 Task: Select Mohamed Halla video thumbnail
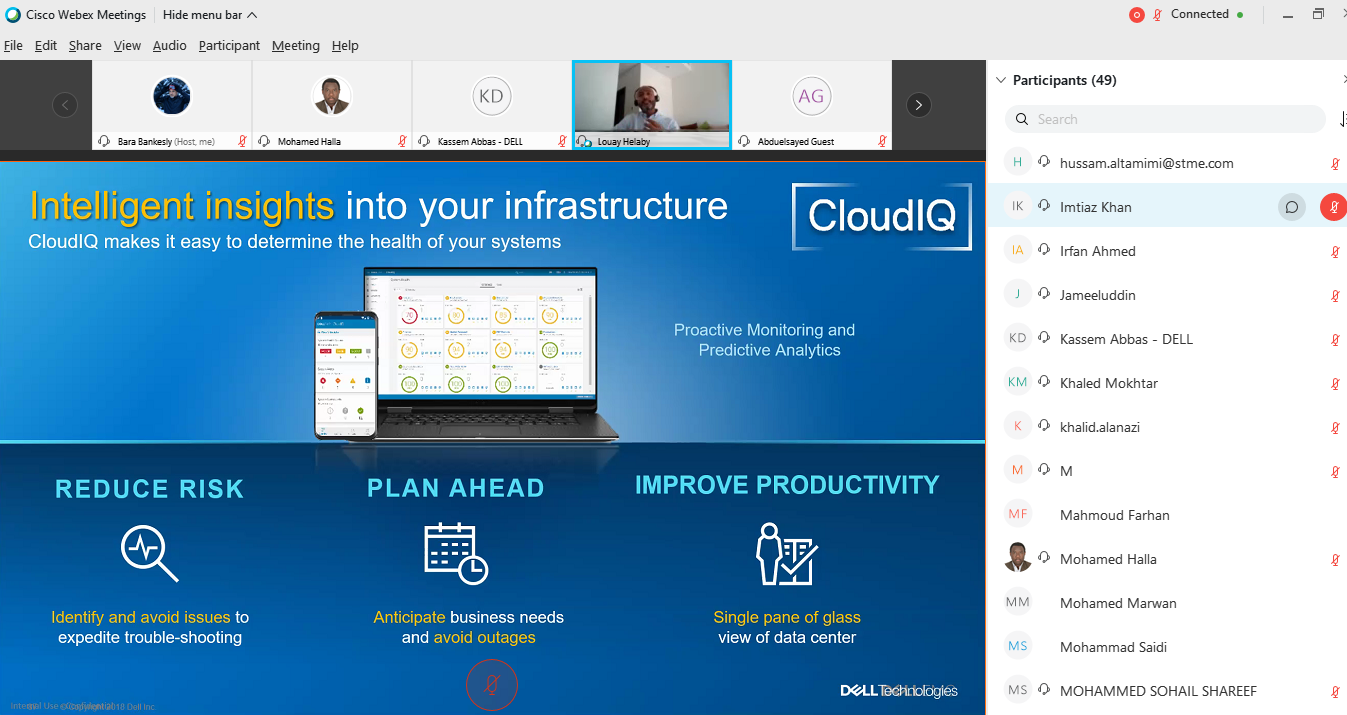(x=331, y=105)
